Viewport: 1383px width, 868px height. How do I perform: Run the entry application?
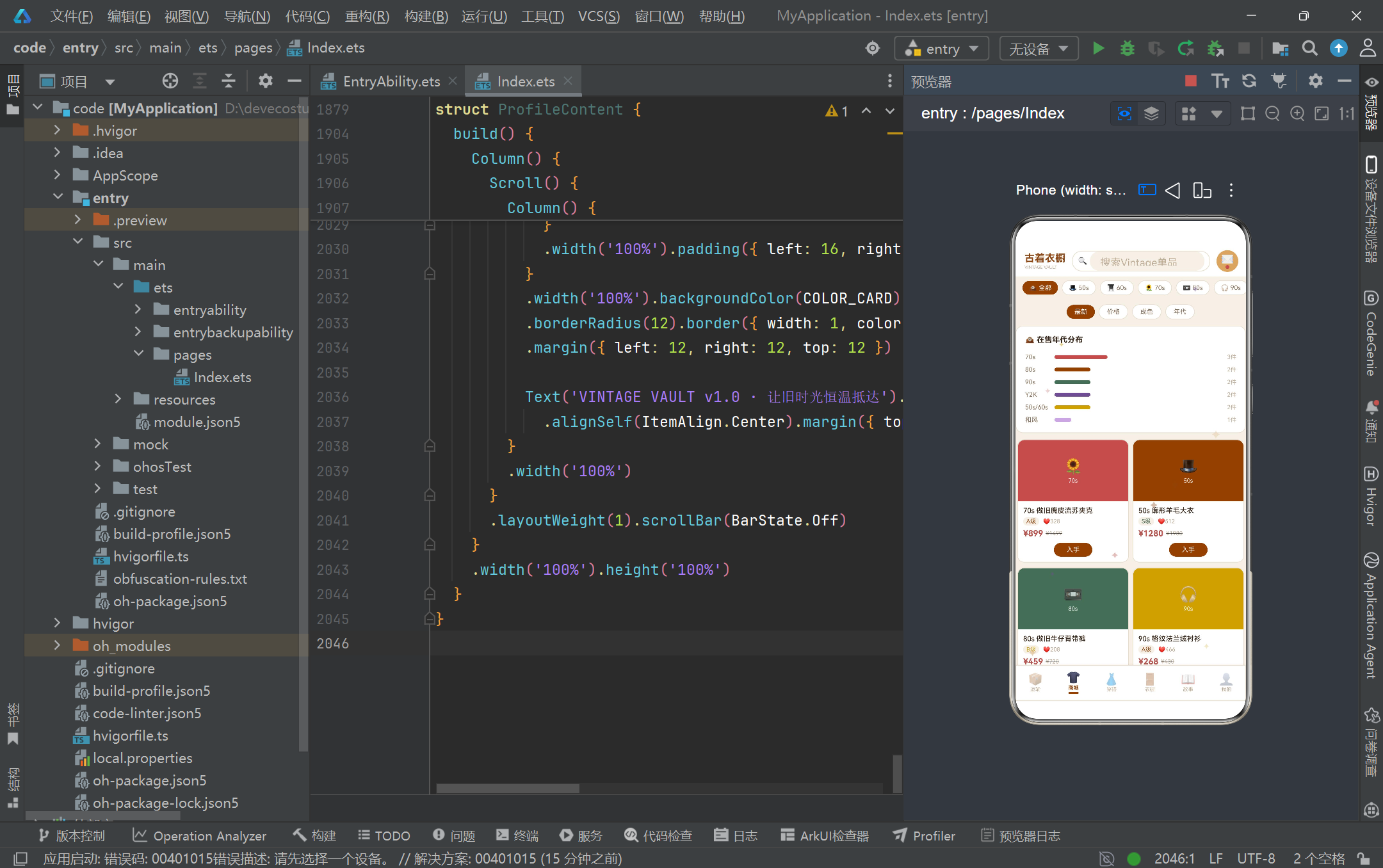(1098, 48)
